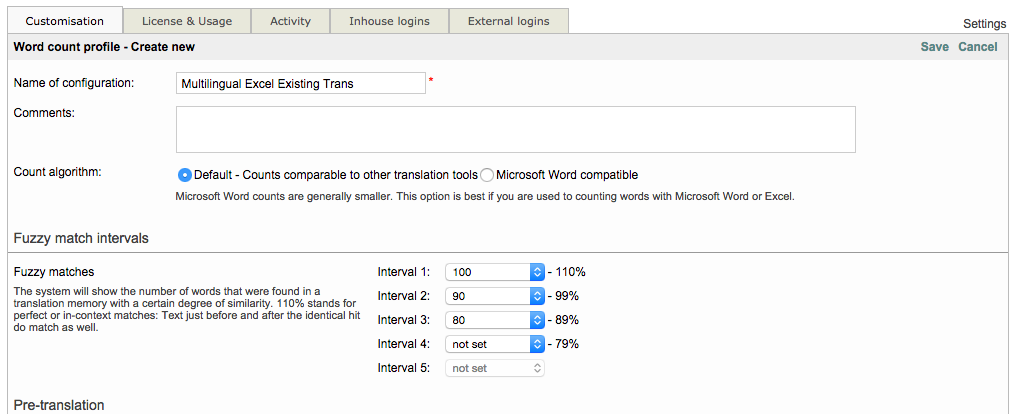Open the Interval 3 dropdown set to 80
Viewport: 1016px width, 414px height.
pyautogui.click(x=494, y=320)
